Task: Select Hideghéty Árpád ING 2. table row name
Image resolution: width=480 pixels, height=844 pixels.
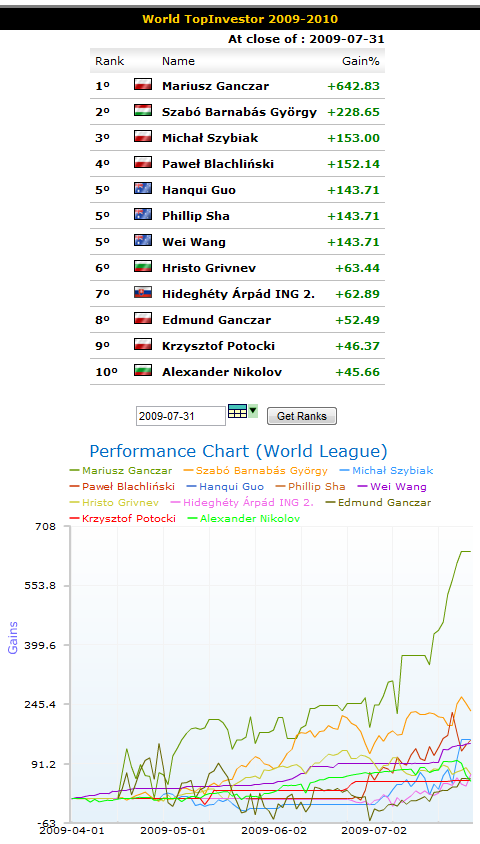Action: click(238, 294)
